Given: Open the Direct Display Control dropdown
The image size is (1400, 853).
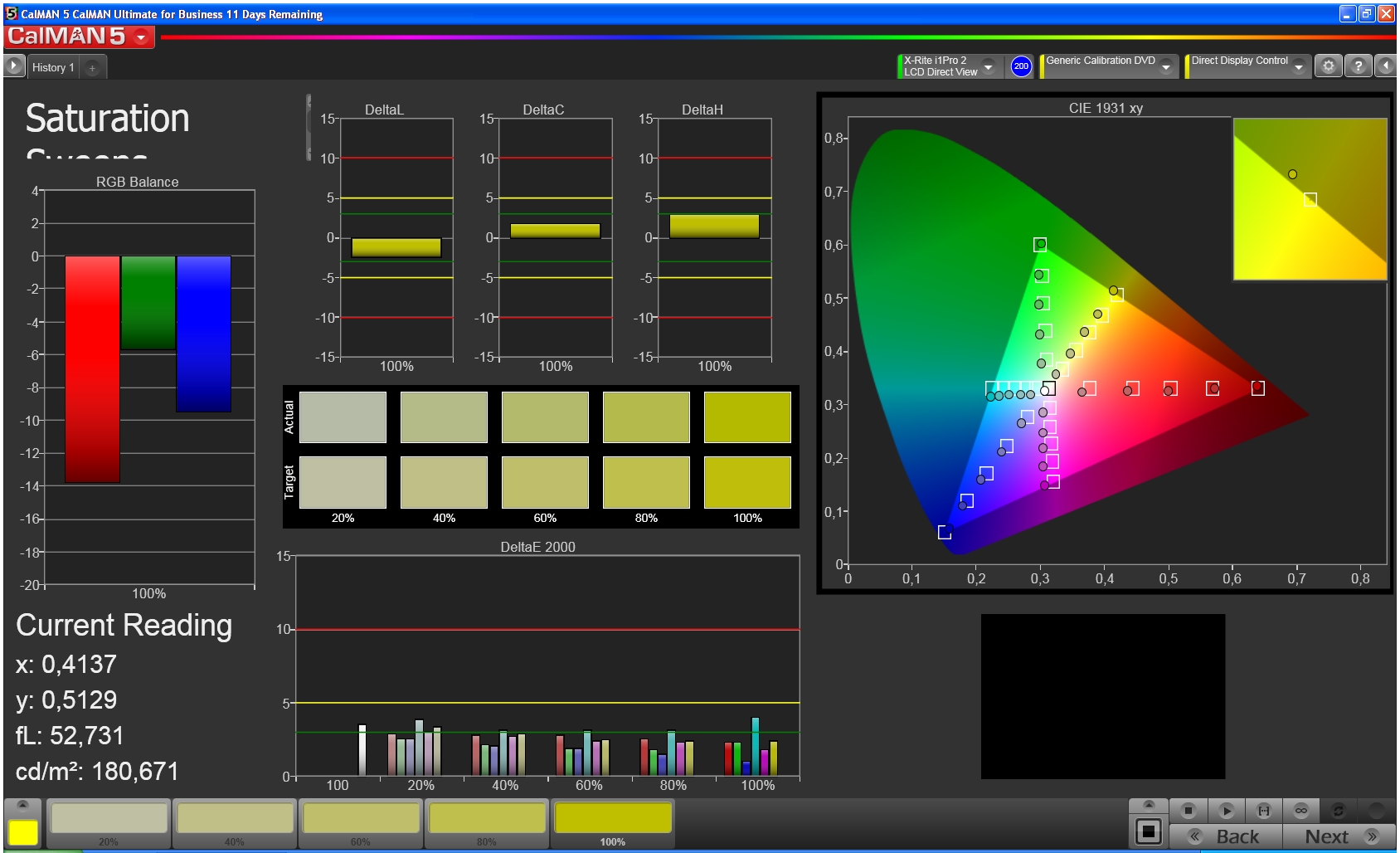Looking at the screenshot, I should (1299, 67).
